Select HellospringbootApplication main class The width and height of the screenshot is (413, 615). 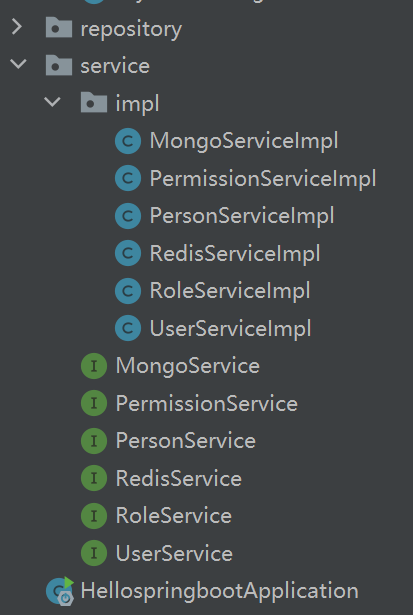[x=219, y=591]
